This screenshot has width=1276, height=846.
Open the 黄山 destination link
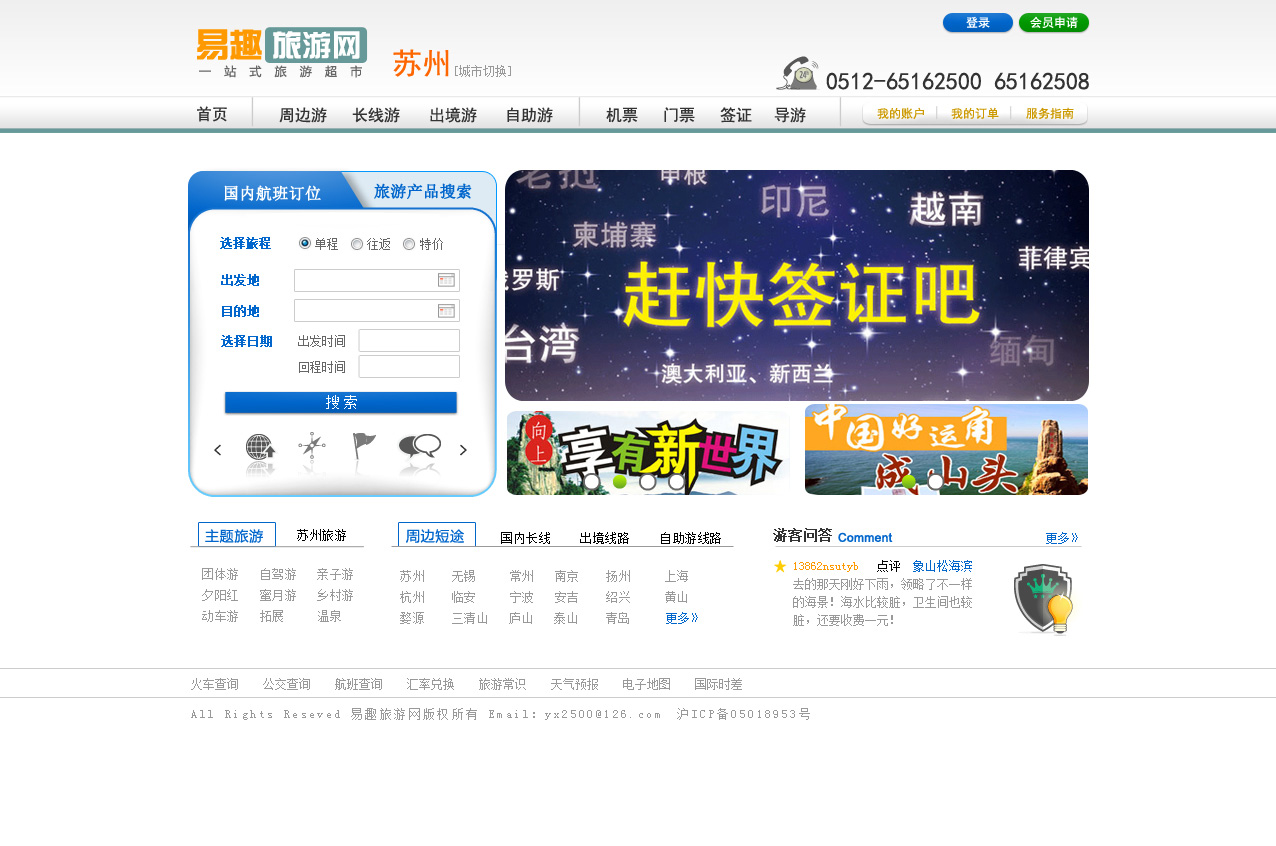[677, 598]
